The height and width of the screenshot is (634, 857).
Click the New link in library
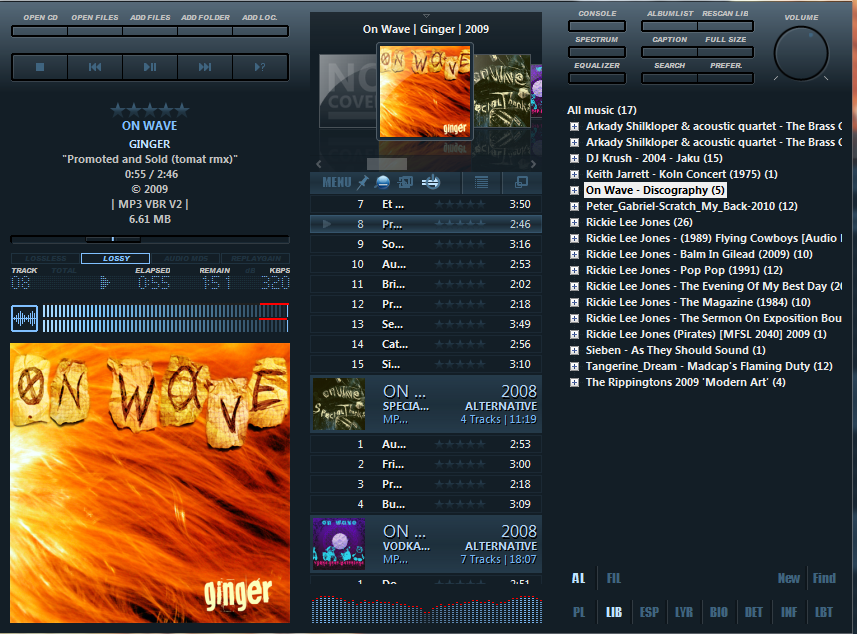click(789, 578)
